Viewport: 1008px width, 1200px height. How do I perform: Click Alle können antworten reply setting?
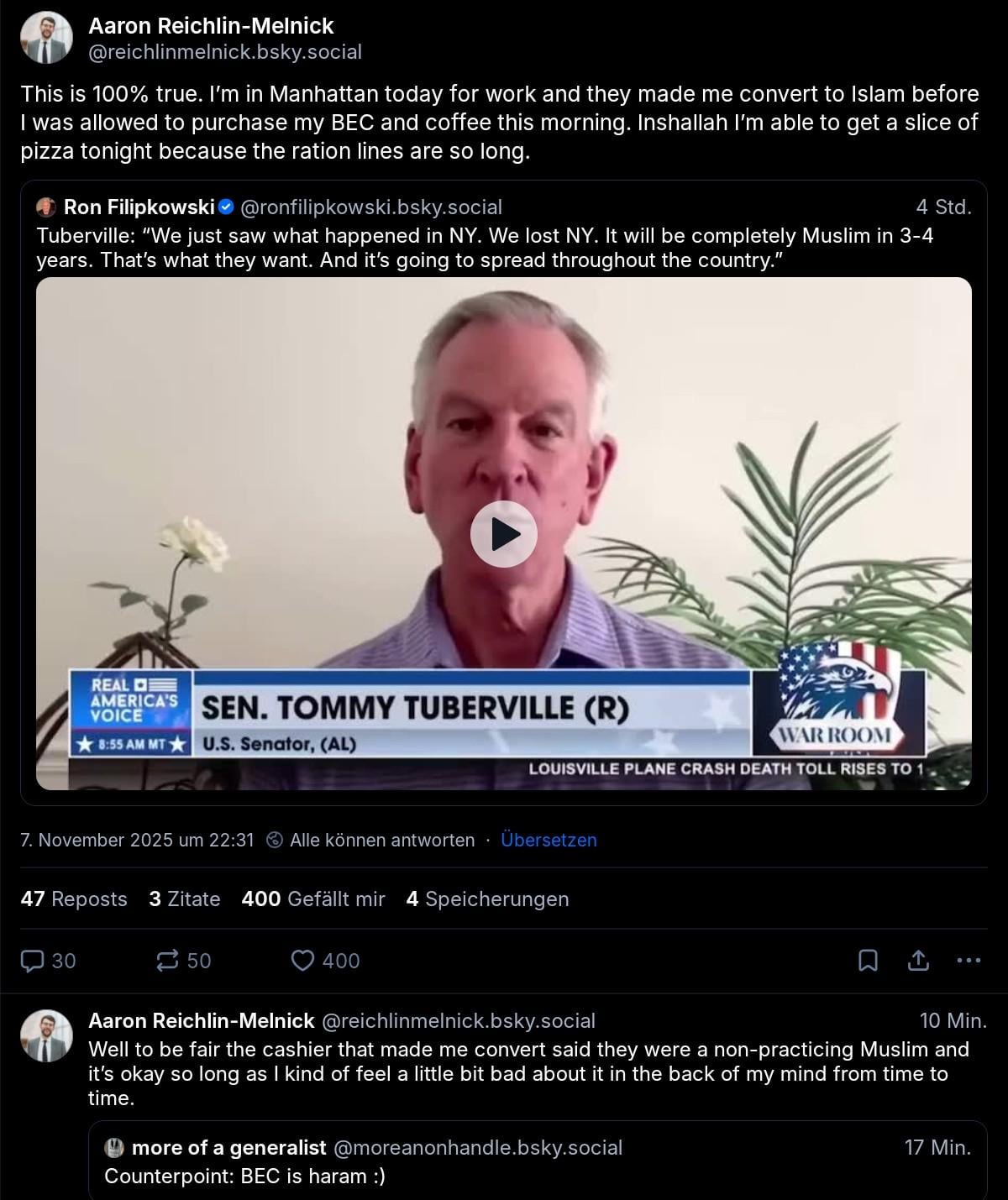point(370,840)
